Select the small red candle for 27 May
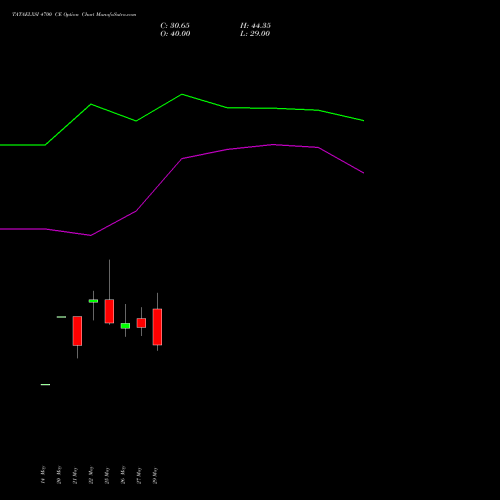 141,323
